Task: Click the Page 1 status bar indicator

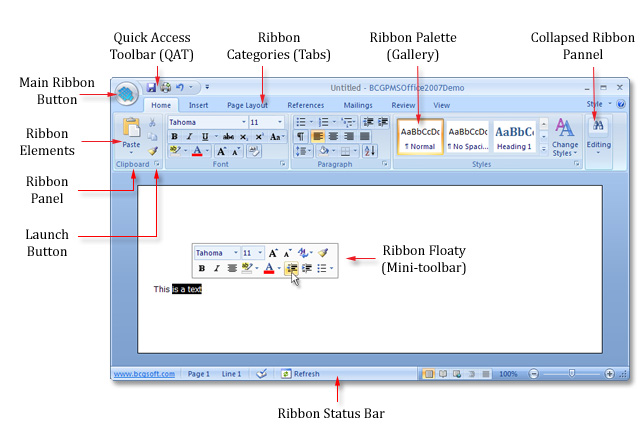Action: pos(198,374)
